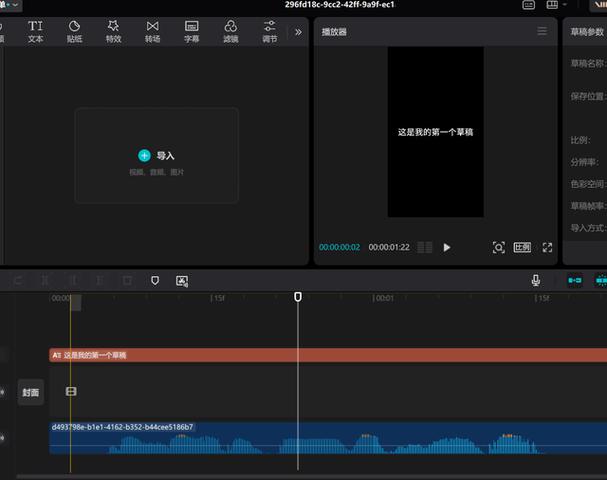
Task: Click the 封面 cover button
Action: click(x=31, y=393)
